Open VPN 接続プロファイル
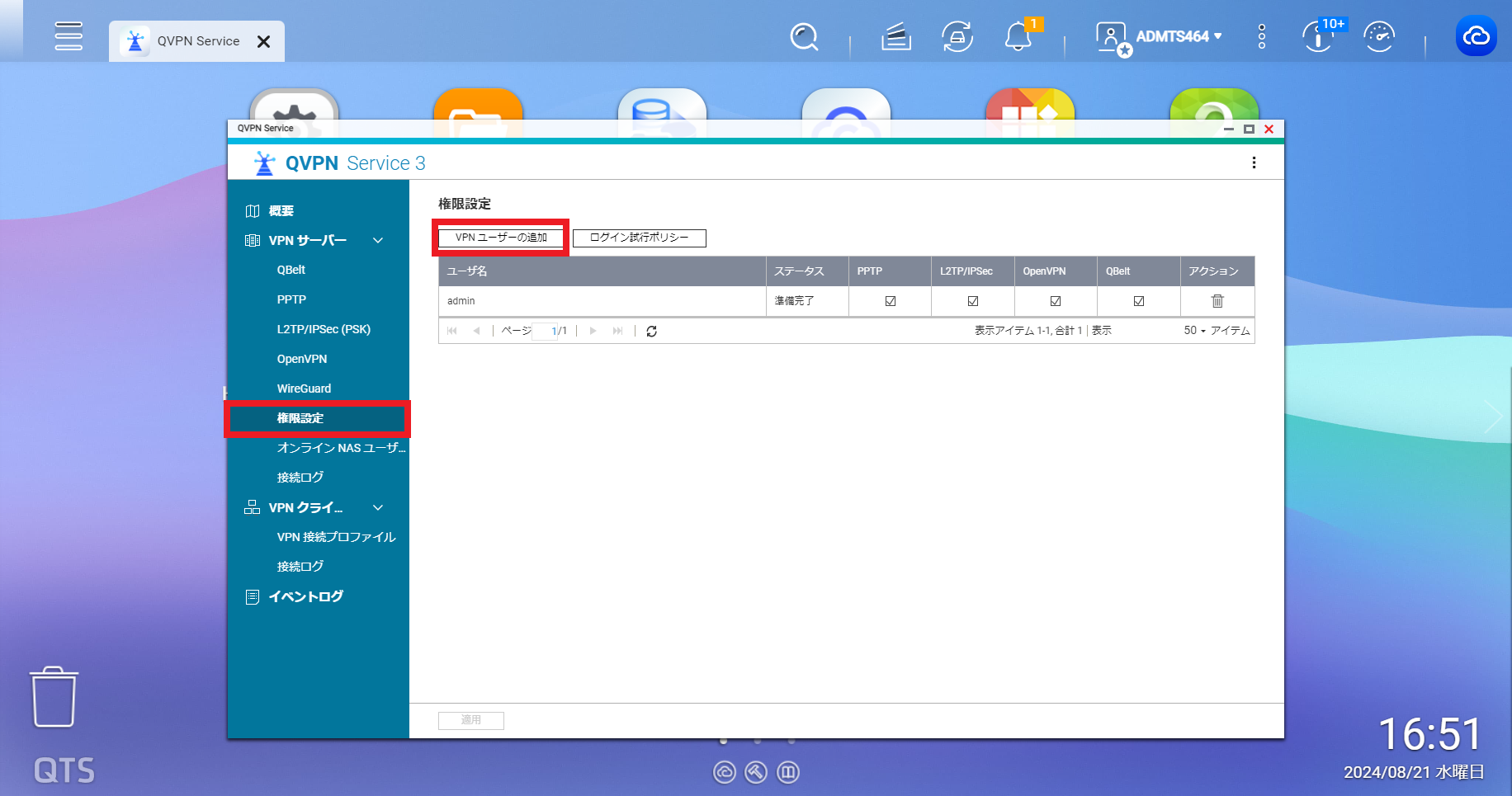This screenshot has height=796, width=1512. coord(337,537)
